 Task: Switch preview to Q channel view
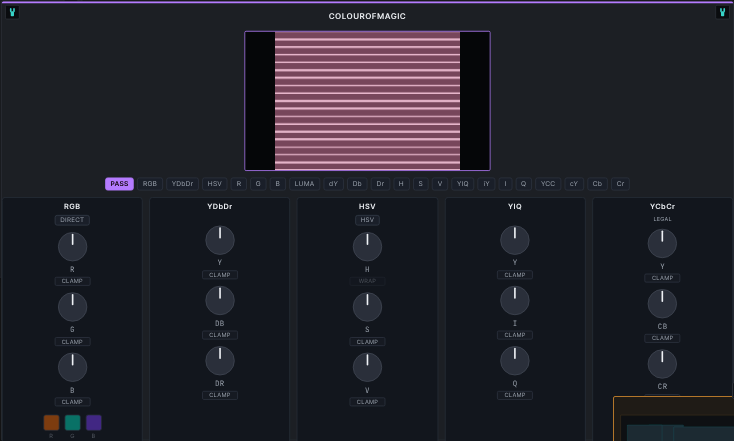pyautogui.click(x=524, y=184)
